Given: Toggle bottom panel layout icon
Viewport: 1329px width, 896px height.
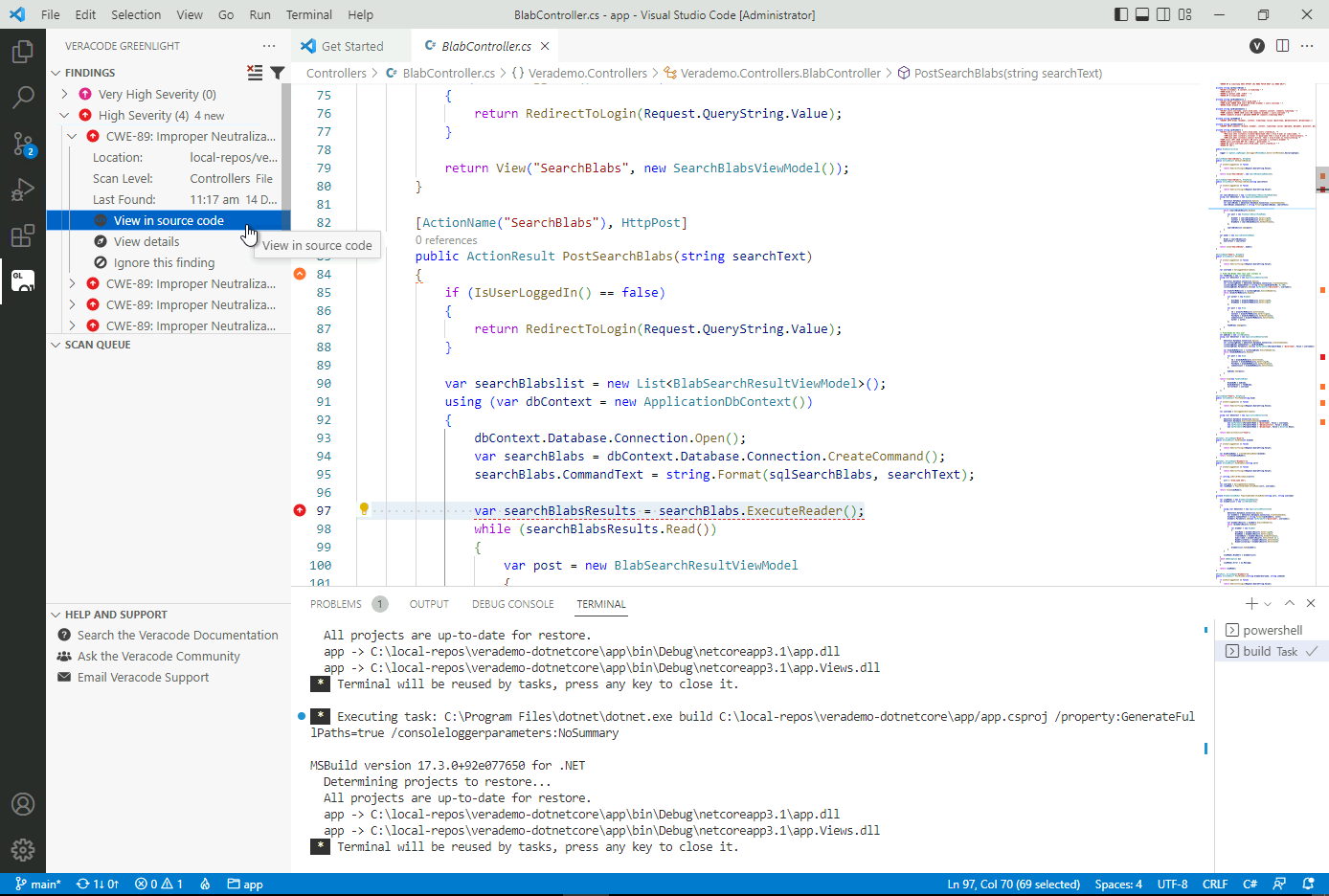Looking at the screenshot, I should tap(1142, 14).
